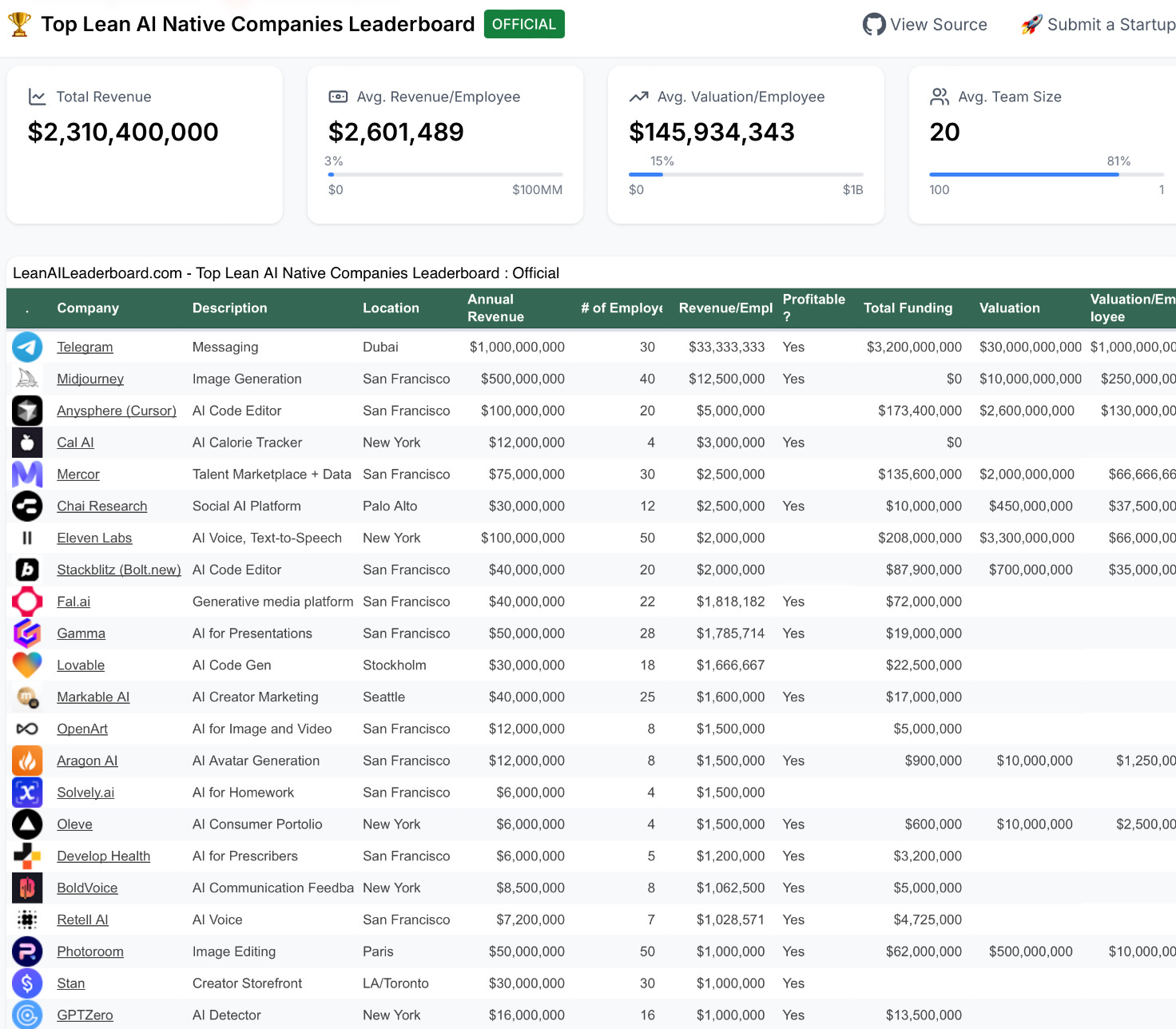Viewport: 1176px width, 1029px height.
Task: Open the Submit a Startup link
Action: [x=1099, y=25]
